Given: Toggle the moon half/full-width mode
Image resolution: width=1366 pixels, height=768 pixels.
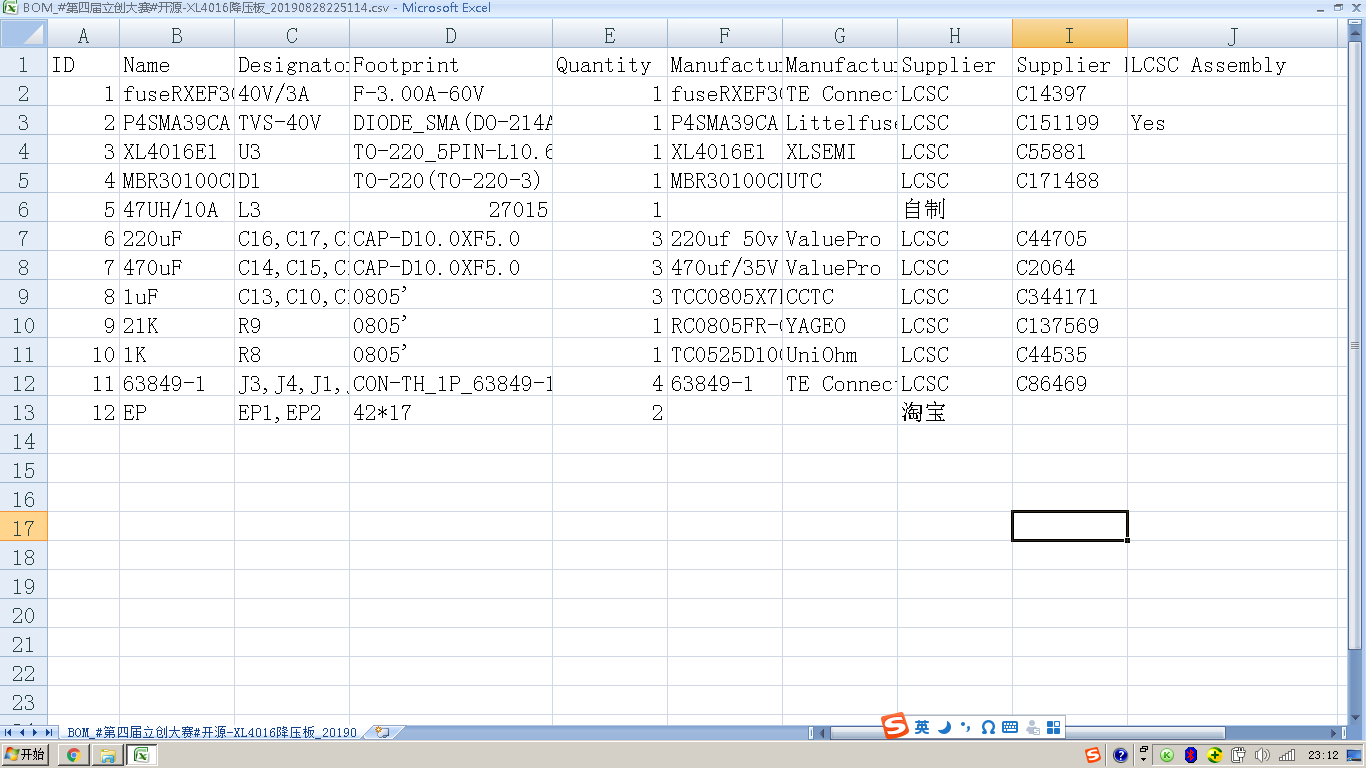Looking at the screenshot, I should [944, 727].
